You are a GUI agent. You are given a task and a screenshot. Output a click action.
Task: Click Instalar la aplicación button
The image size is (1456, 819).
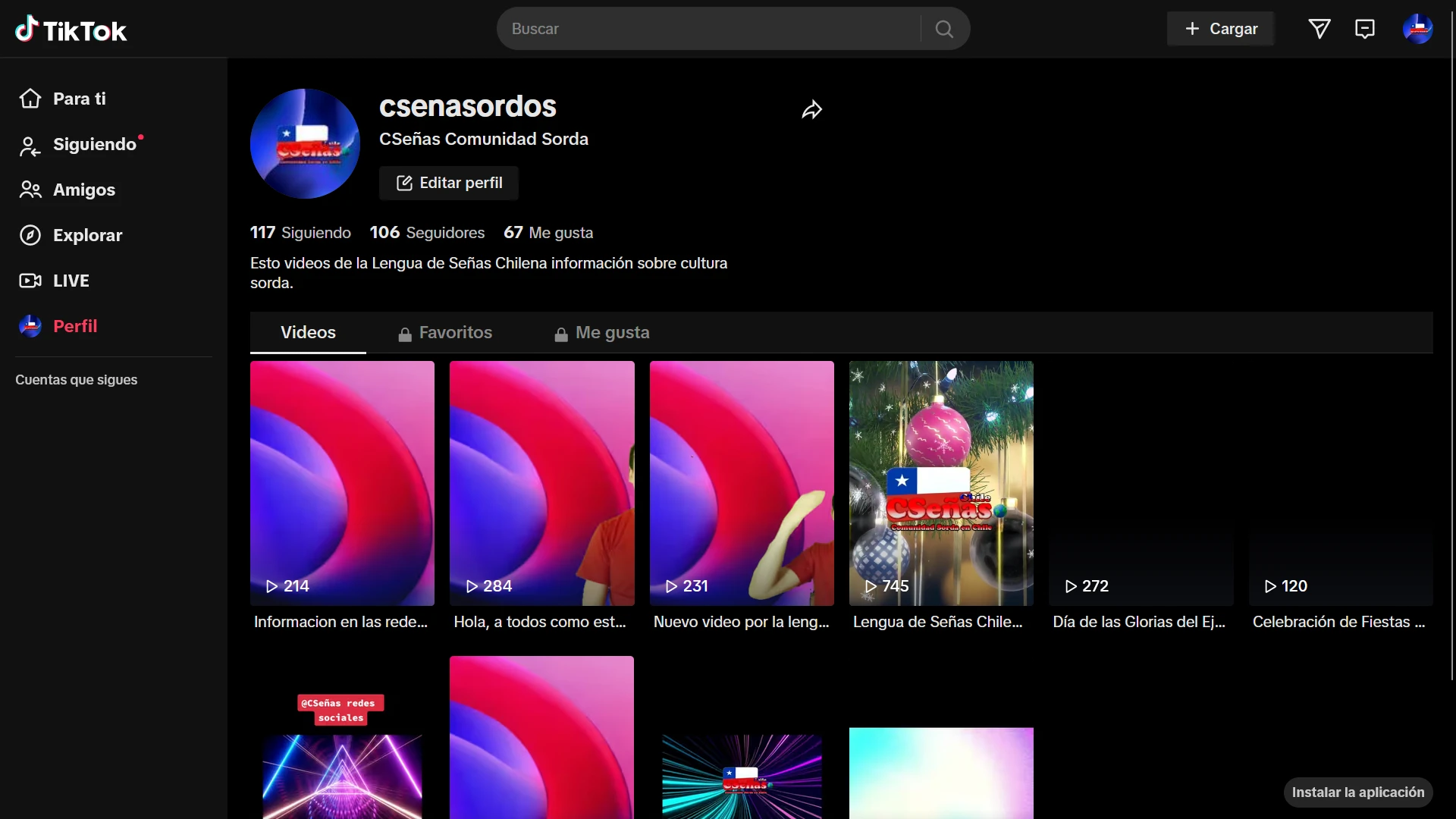point(1358,792)
